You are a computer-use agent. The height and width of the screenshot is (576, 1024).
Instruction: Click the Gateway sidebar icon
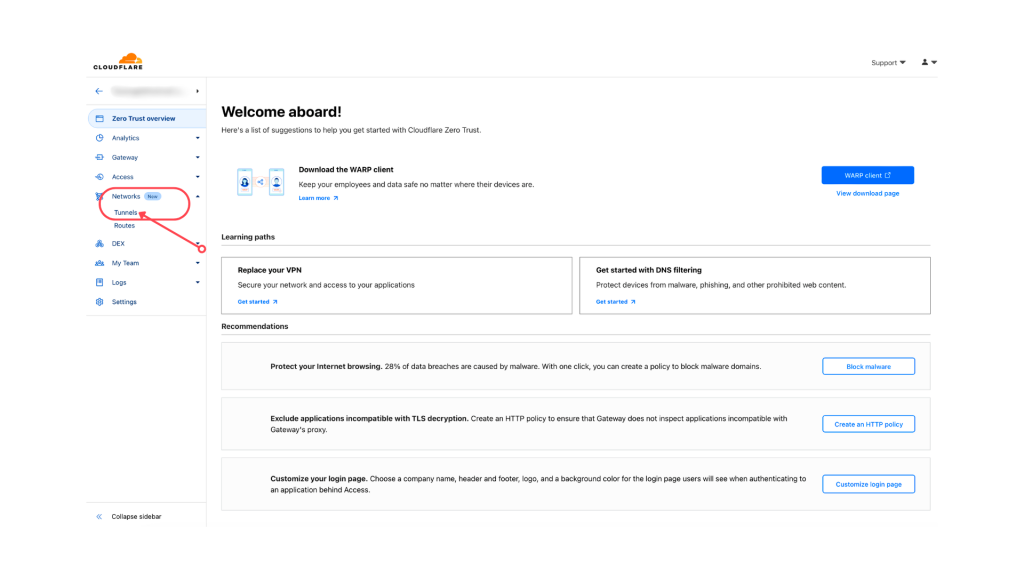pos(99,157)
